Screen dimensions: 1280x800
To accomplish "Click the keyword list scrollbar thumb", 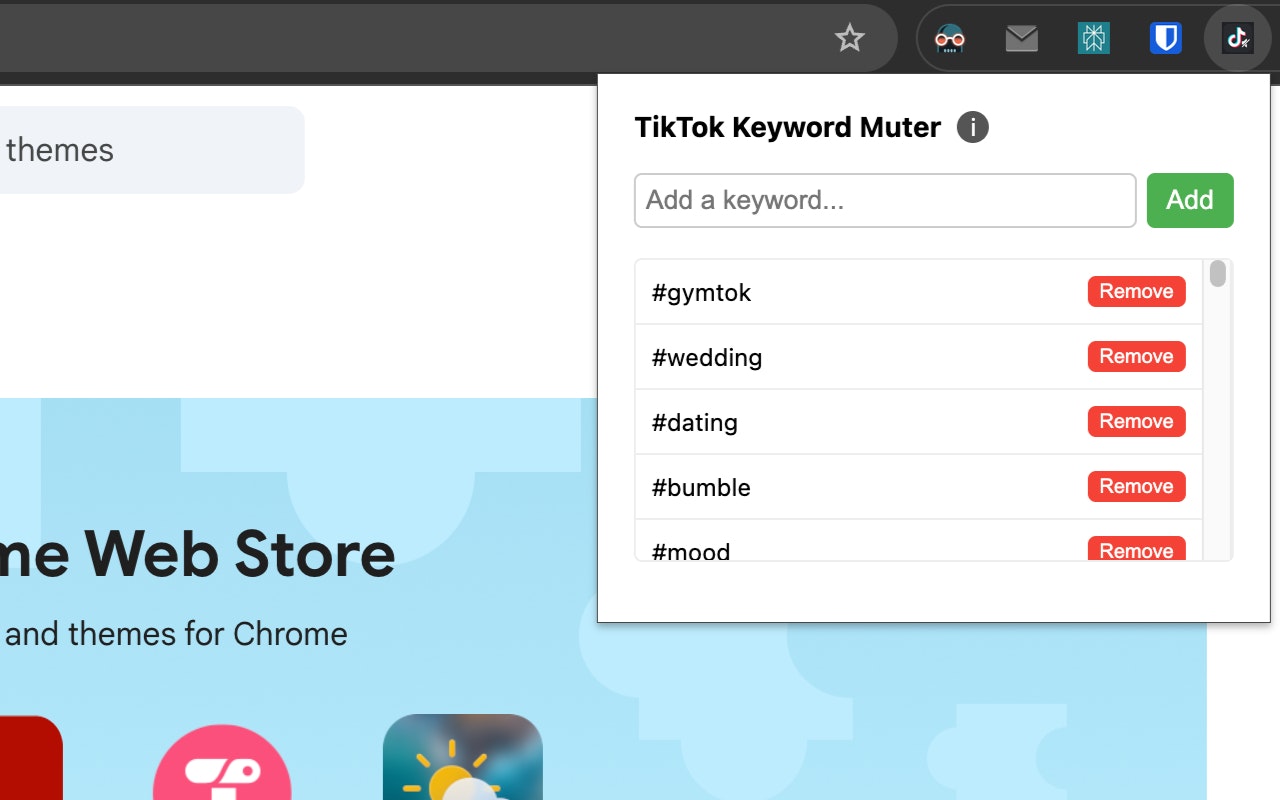I will [x=1217, y=273].
